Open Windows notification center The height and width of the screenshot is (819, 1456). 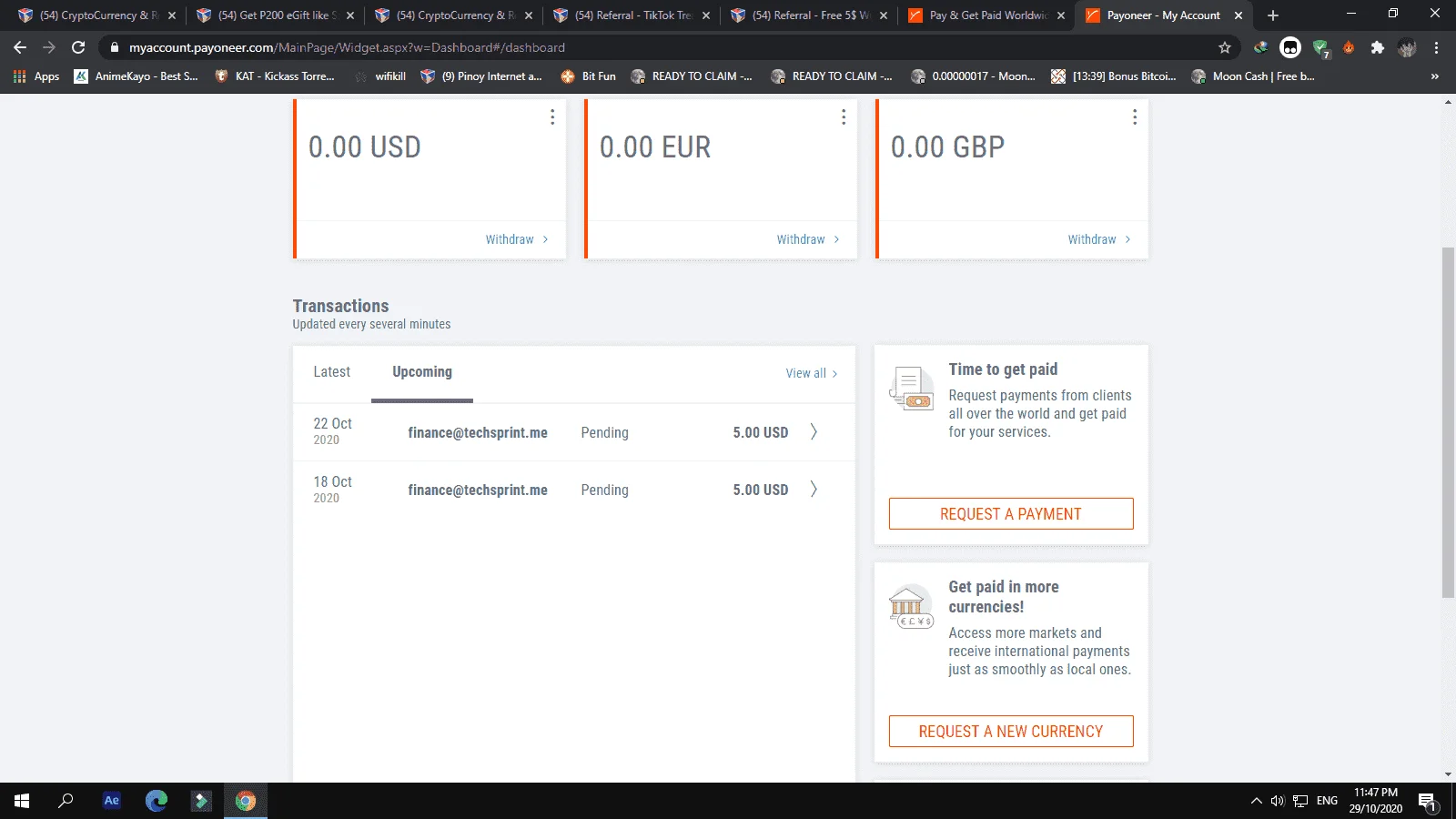1427,802
